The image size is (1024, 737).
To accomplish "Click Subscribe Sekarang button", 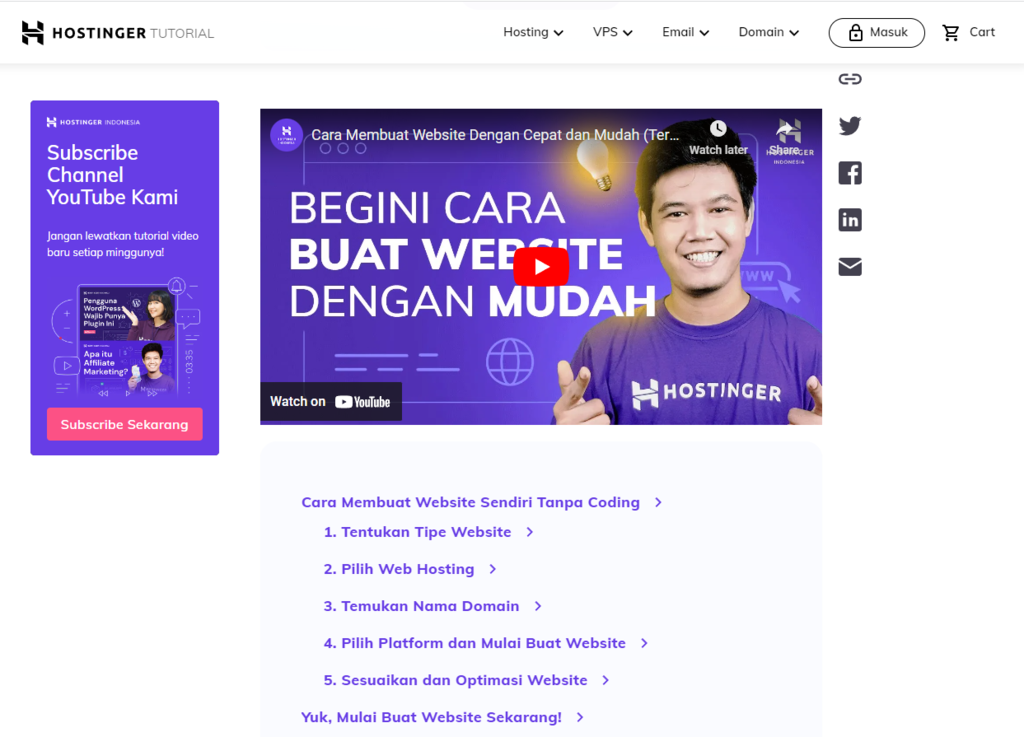I will tap(125, 424).
